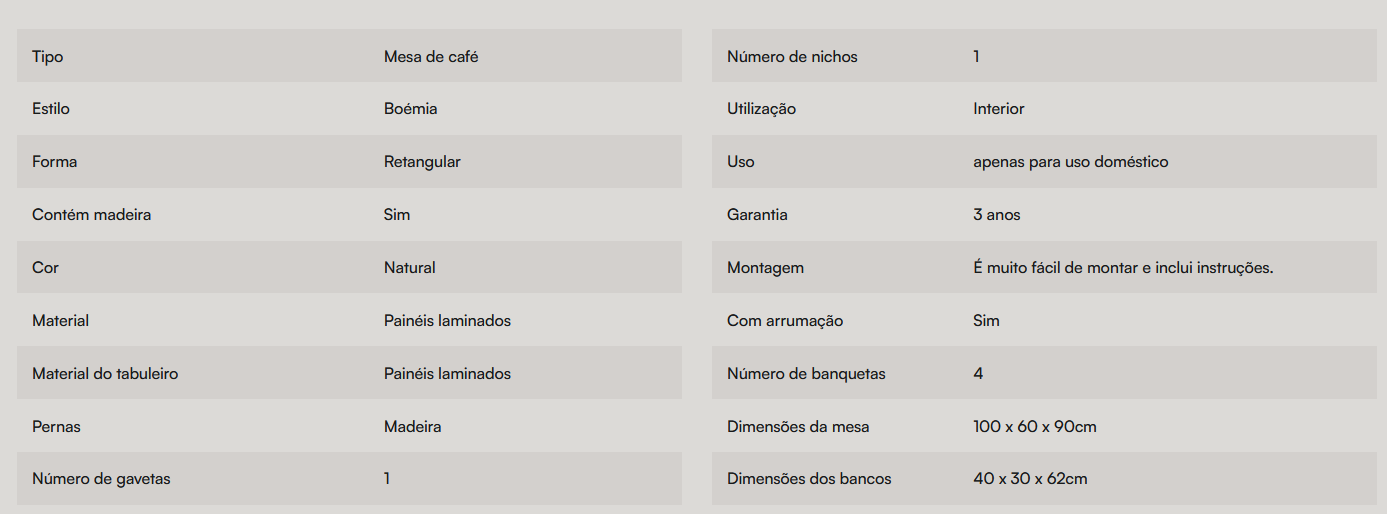Select the "Estilo" row label

click(51, 109)
